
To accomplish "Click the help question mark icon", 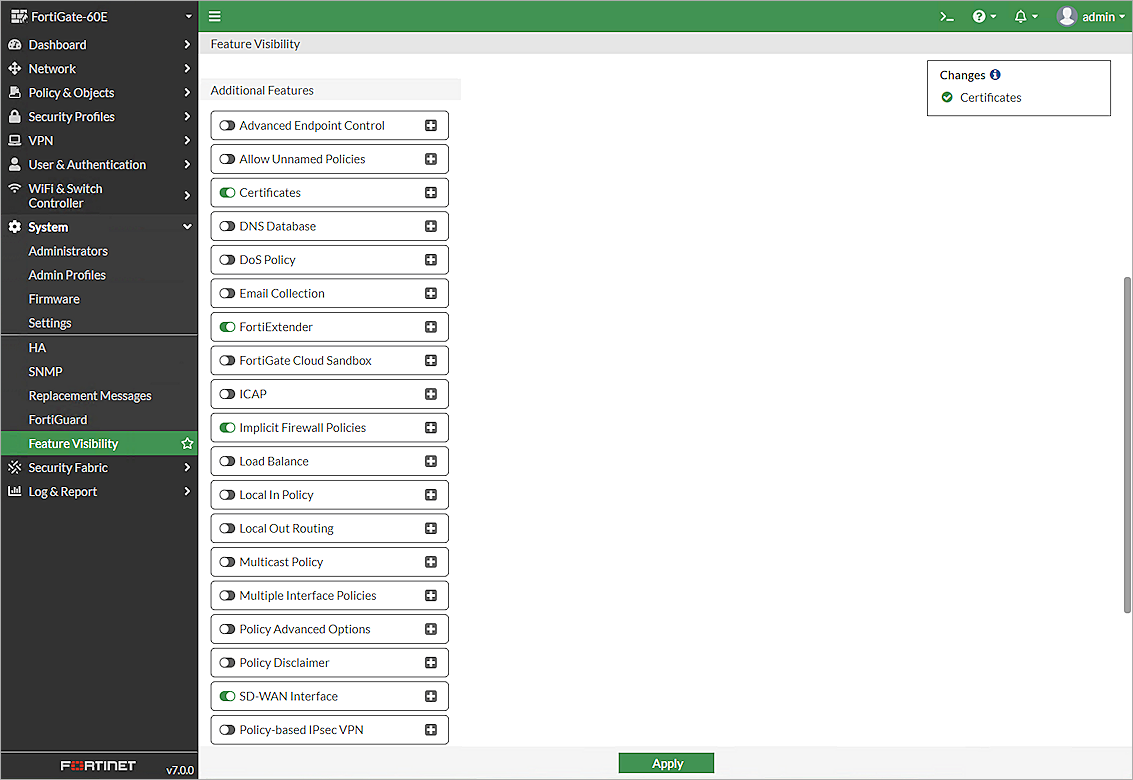I will 979,16.
